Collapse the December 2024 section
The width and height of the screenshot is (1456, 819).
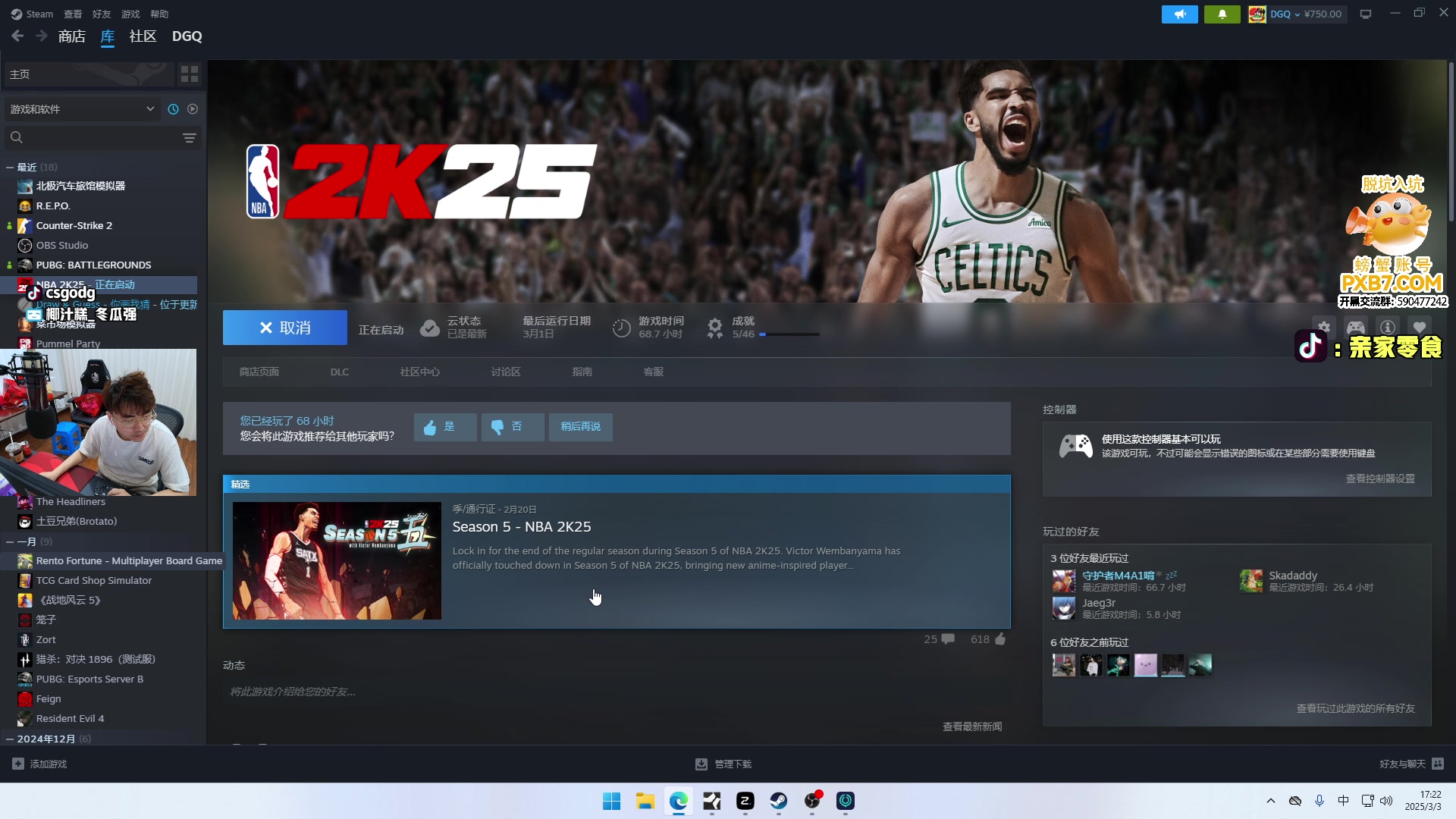pyautogui.click(x=10, y=739)
